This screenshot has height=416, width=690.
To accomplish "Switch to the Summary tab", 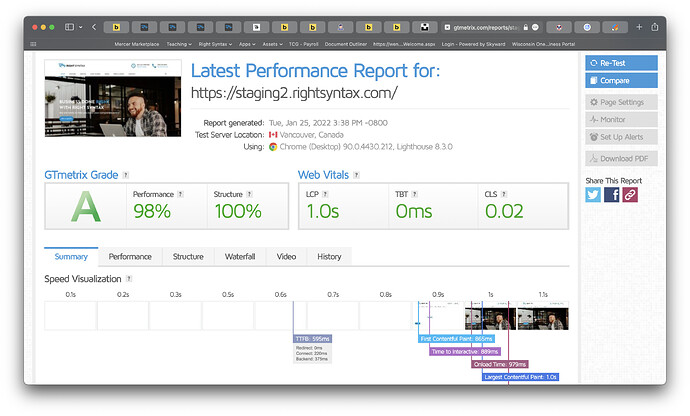I will (x=71, y=257).
